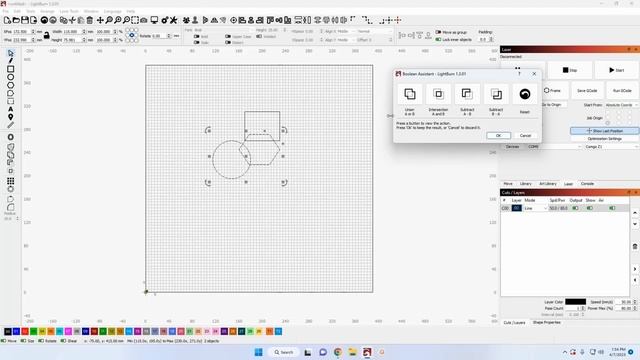Click the Frame Selection zoom icon
Viewport: 640px width, 360px height.
pyautogui.click(x=135, y=20)
